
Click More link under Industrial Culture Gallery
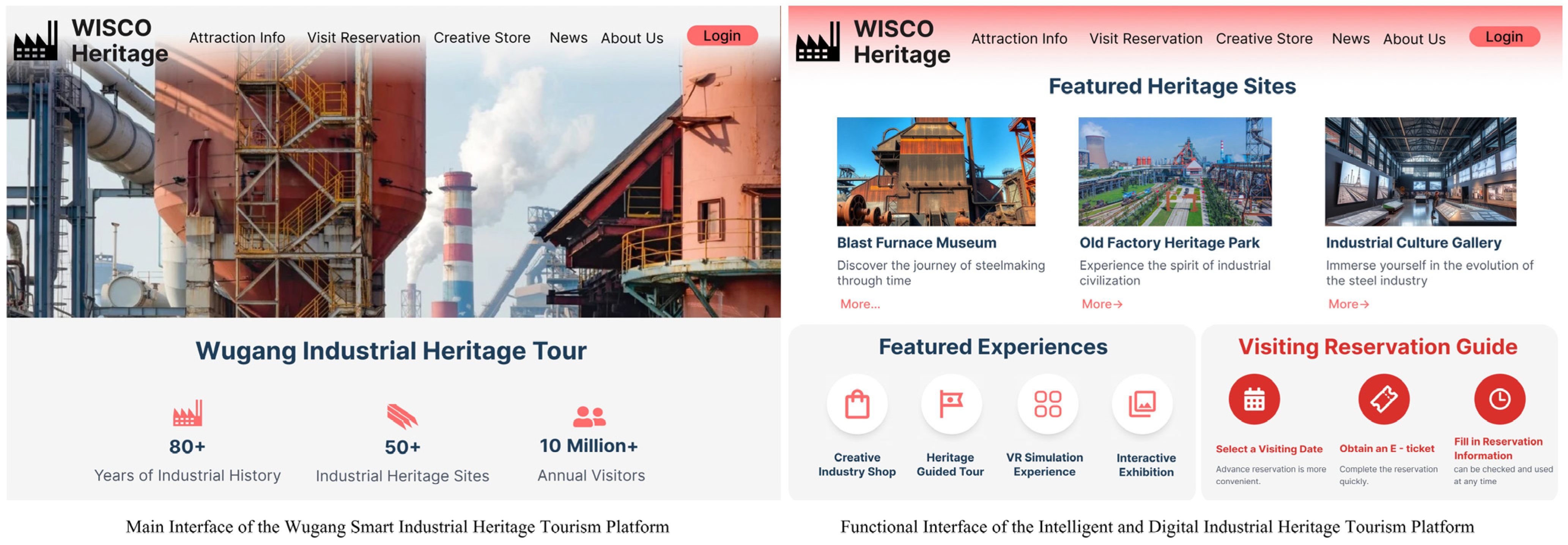point(1348,304)
